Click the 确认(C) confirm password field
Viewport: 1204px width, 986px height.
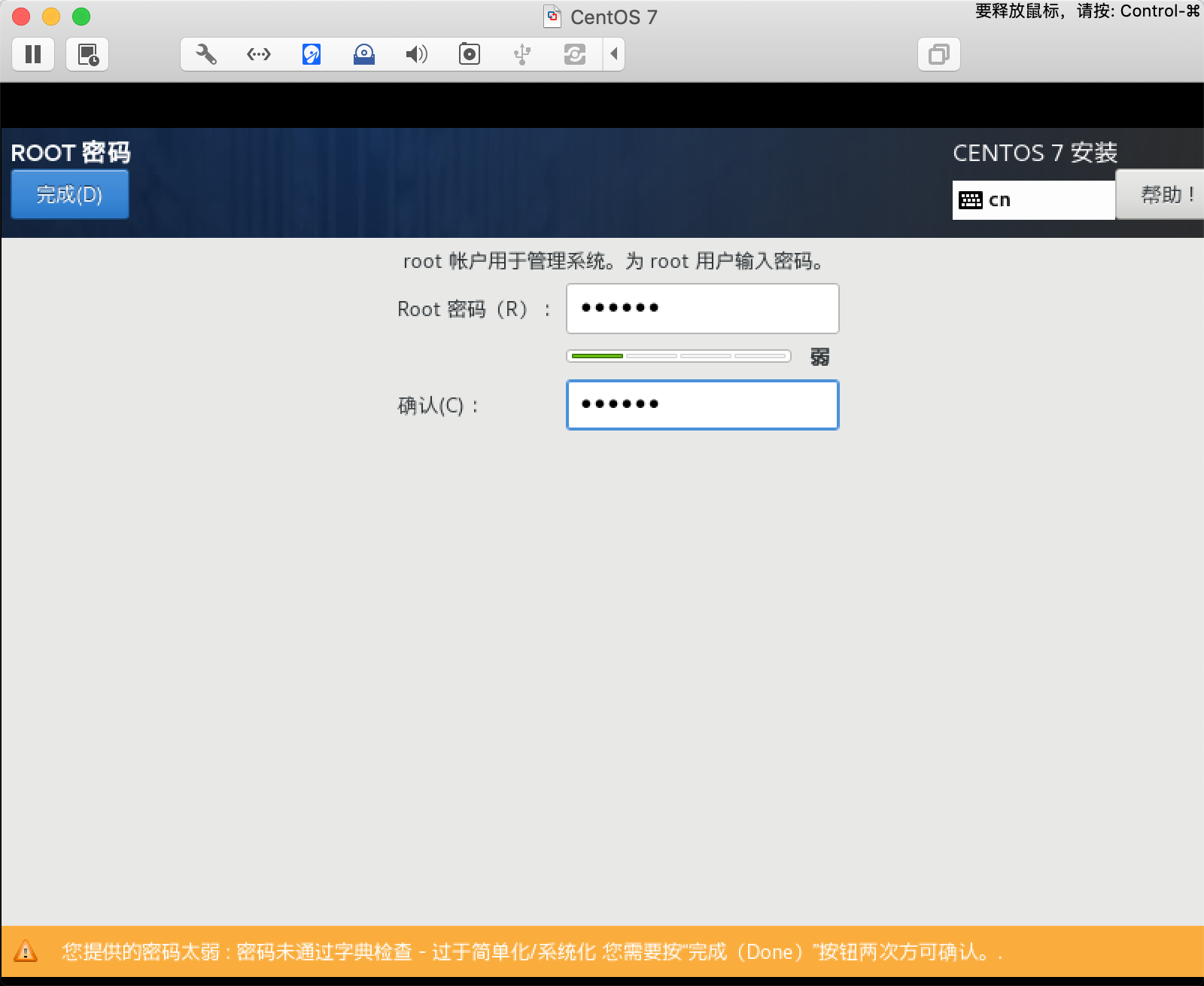[x=703, y=405]
